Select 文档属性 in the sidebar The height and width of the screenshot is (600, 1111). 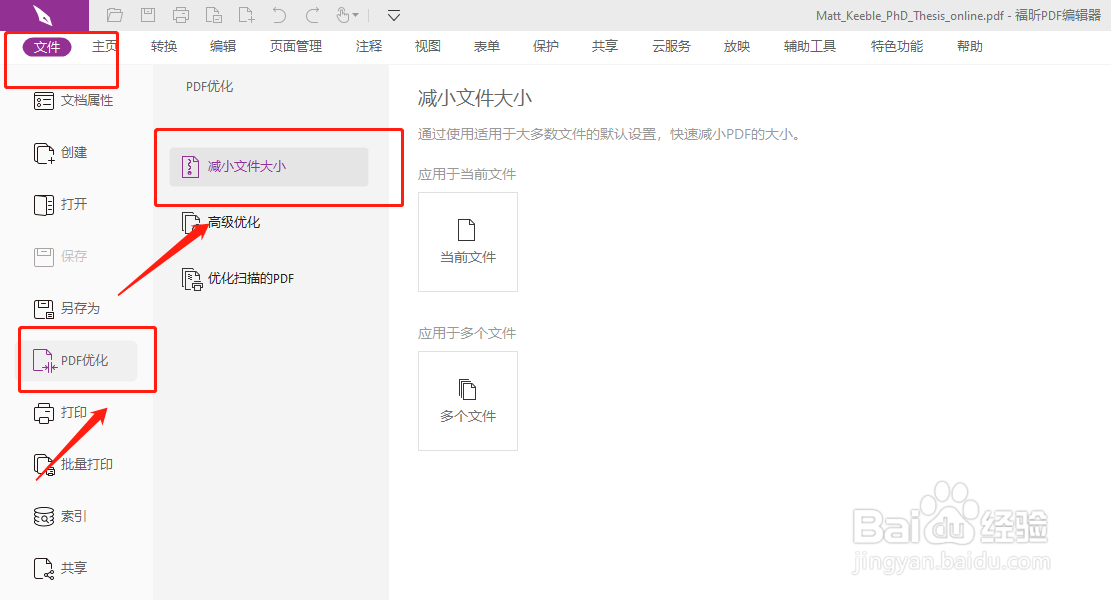pyautogui.click(x=86, y=100)
